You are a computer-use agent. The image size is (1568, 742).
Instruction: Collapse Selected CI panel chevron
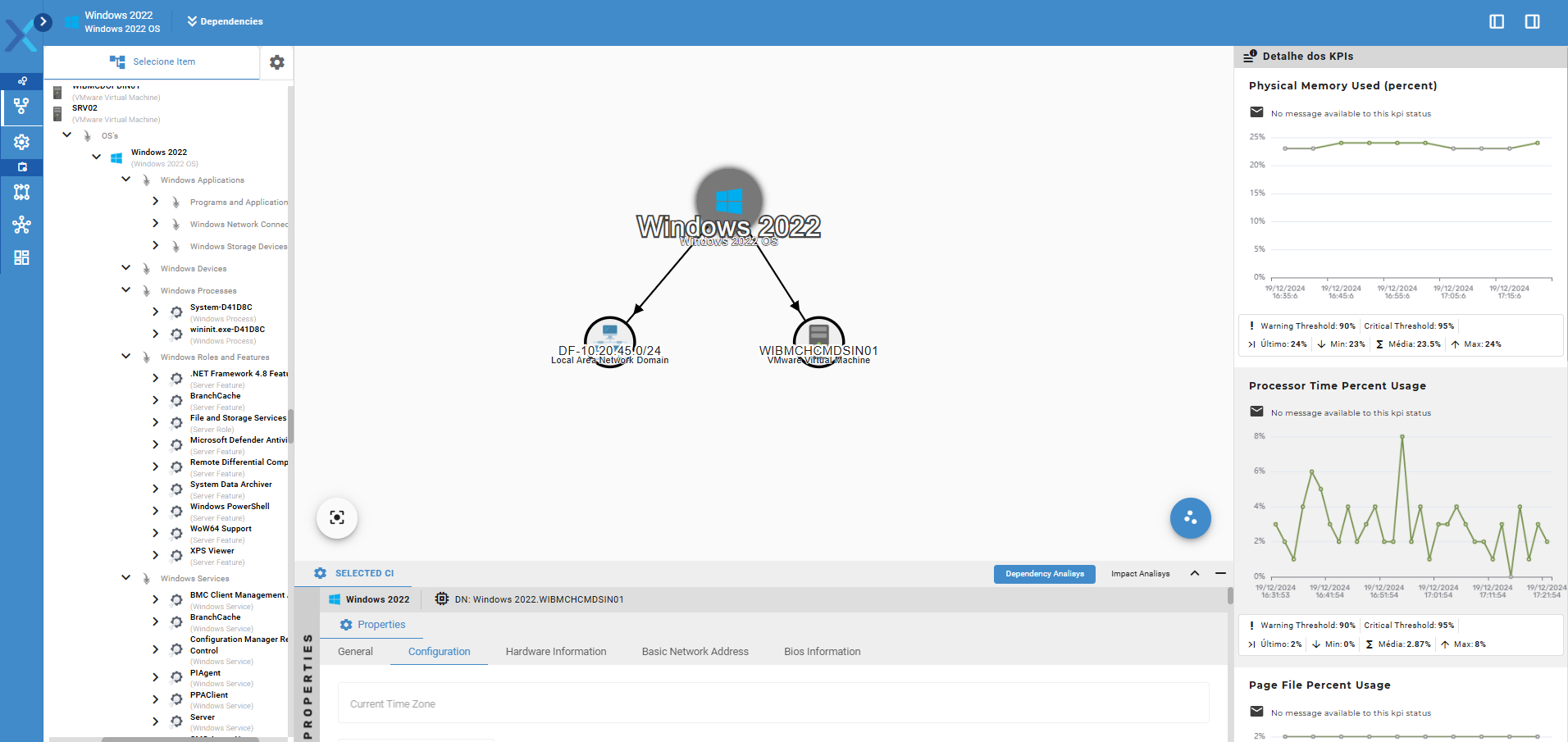pos(1195,573)
